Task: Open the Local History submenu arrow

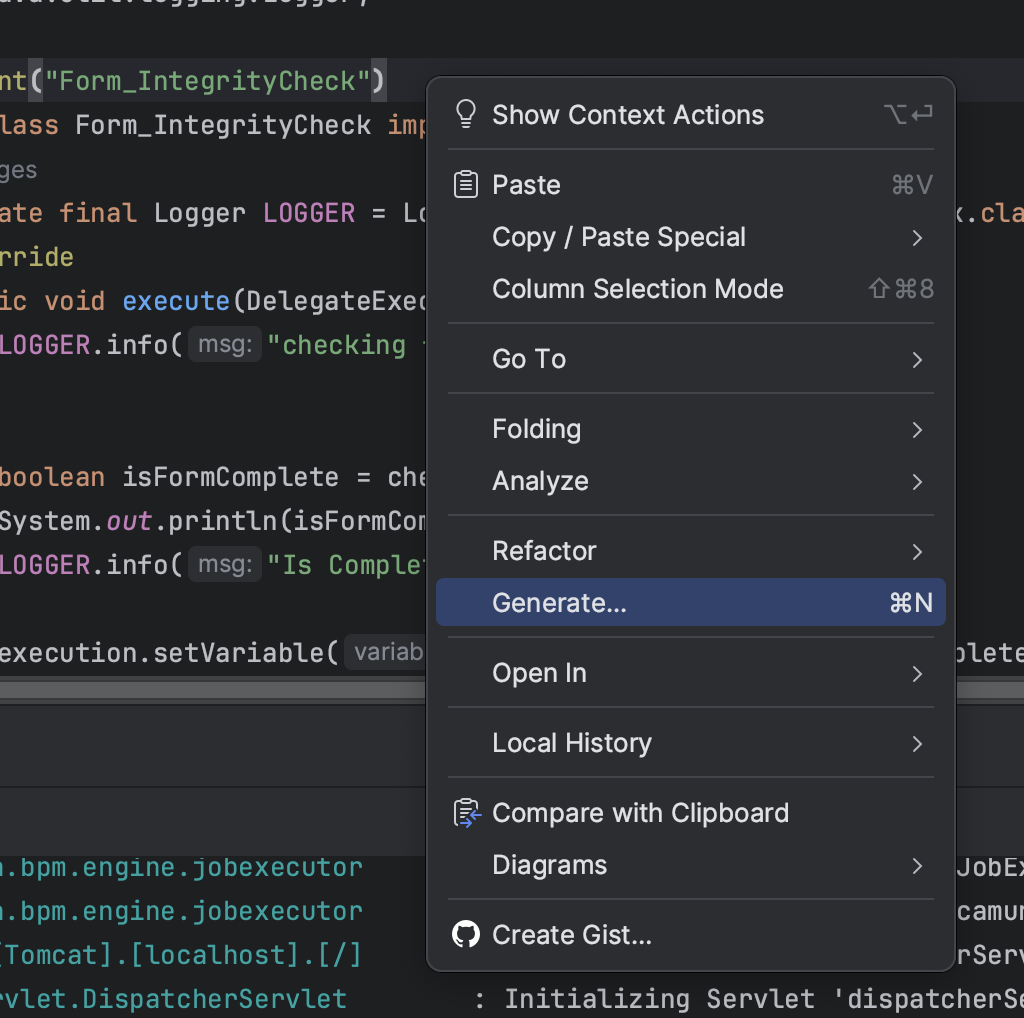Action: (x=917, y=744)
